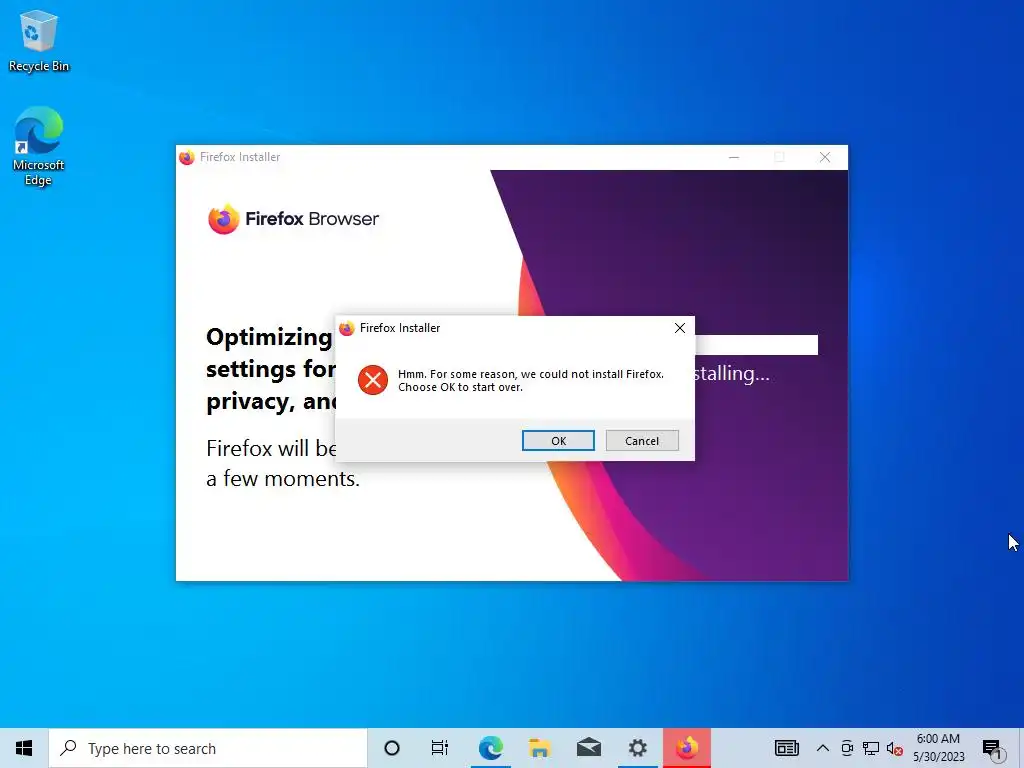Click the Meet Now tray icon
Image resolution: width=1024 pixels, height=768 pixels.
point(847,748)
